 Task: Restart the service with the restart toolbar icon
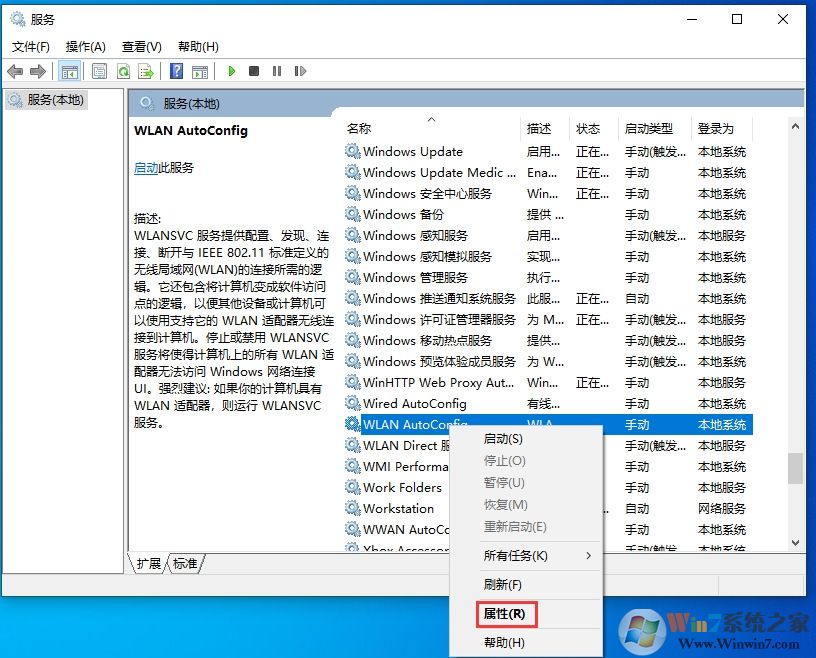(300, 71)
